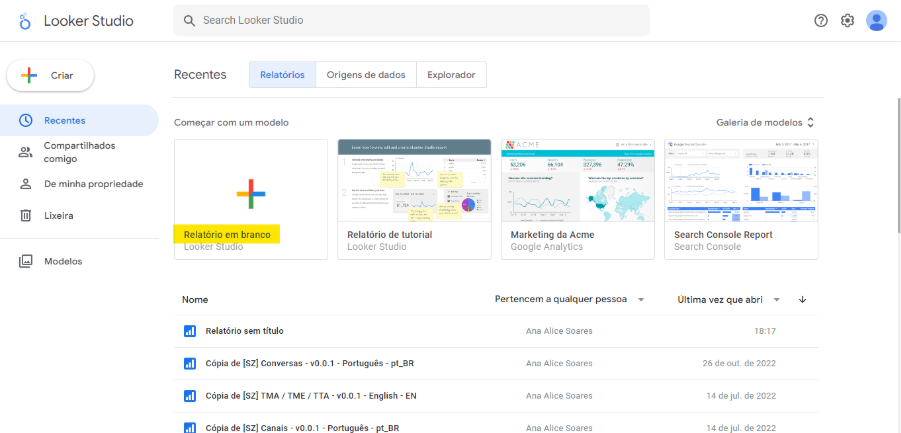901x433 pixels.
Task: Open Cópia de [SZ] Conversas - v0.0.1 report
Action: [x=496, y=364]
